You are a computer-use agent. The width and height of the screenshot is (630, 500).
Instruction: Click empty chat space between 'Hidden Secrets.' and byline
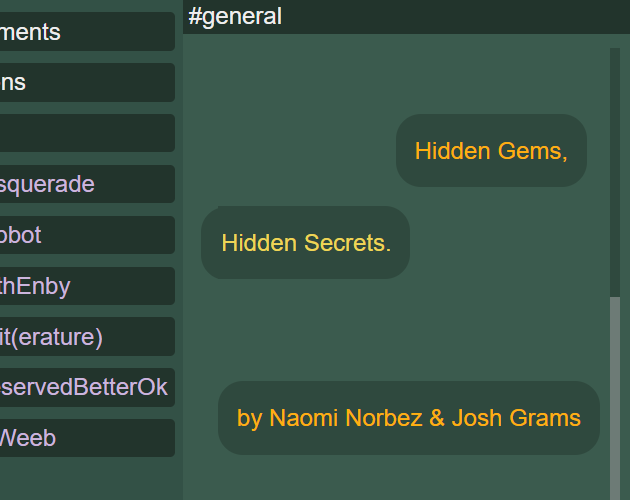coord(402,330)
